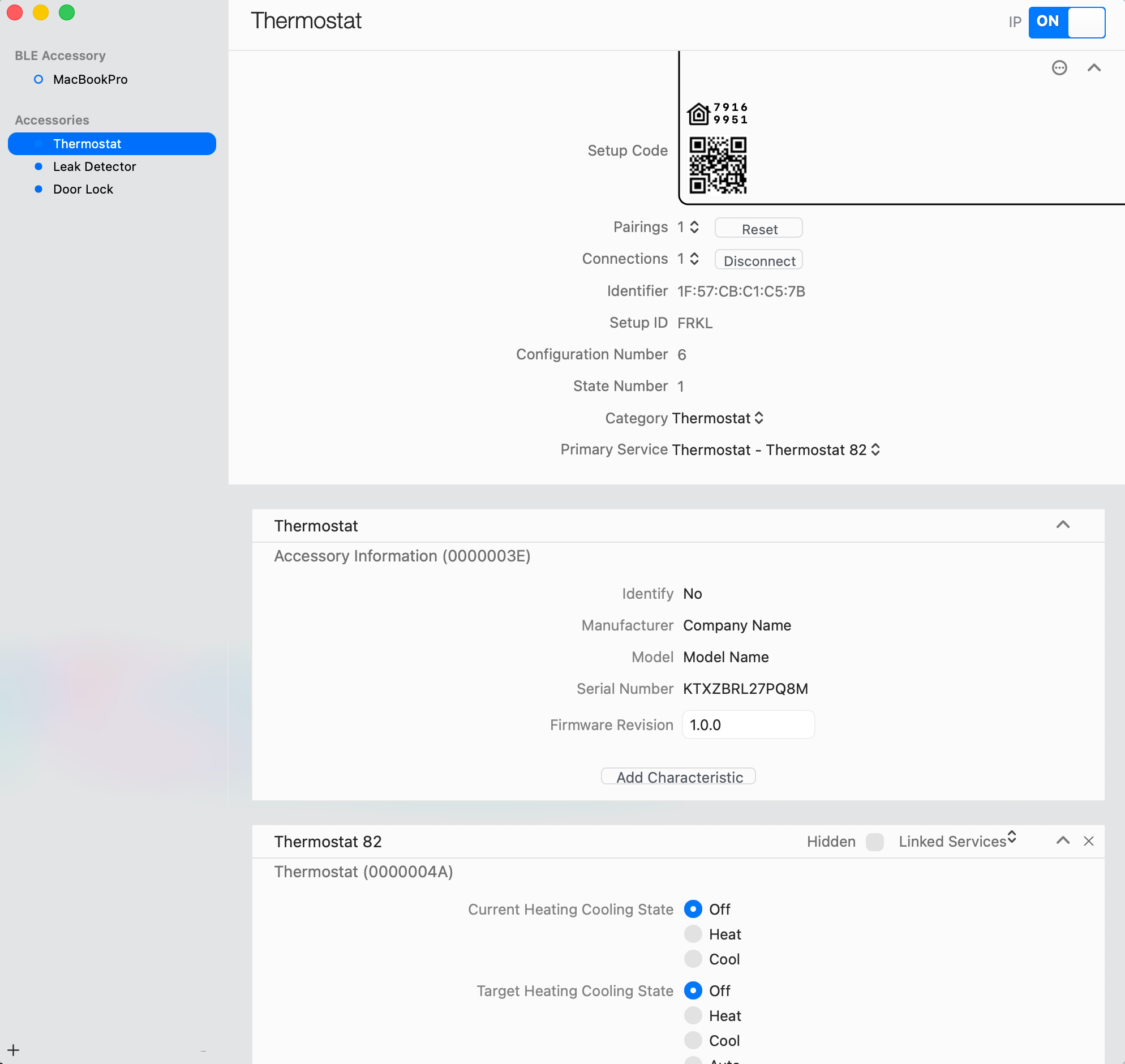Viewport: 1125px width, 1064px height.
Task: Toggle the IP ON switch
Action: (1066, 22)
